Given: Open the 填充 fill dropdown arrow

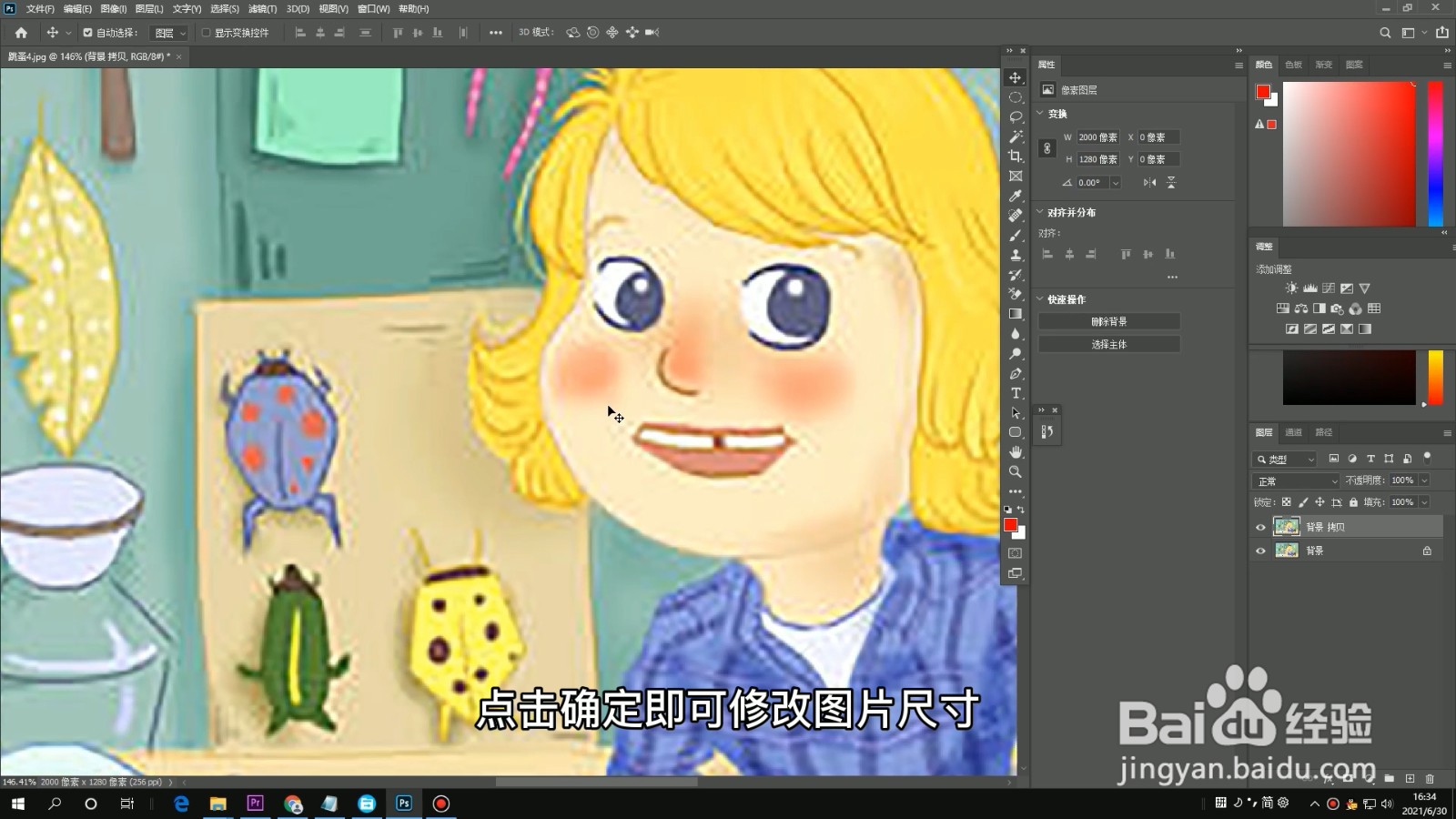Looking at the screenshot, I should tap(1424, 502).
